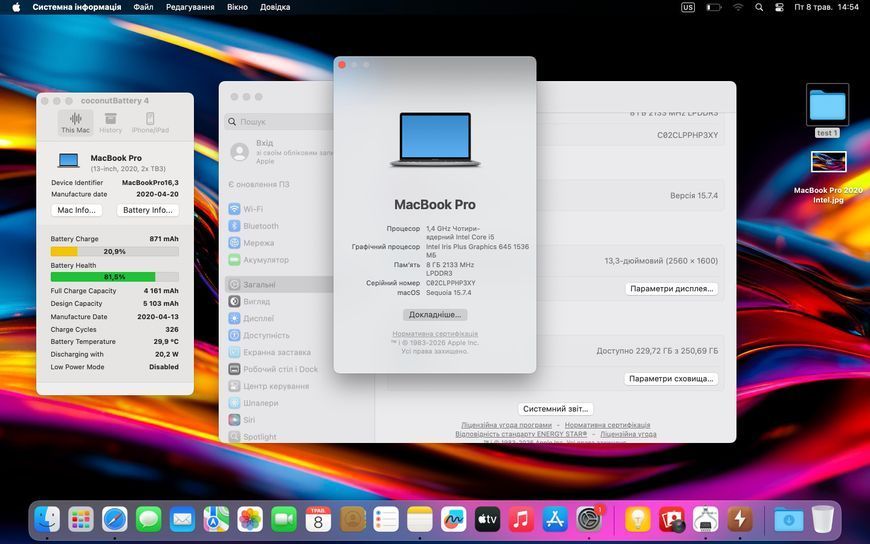The height and width of the screenshot is (544, 870).
Task: Open Messages from the Dock
Action: 149,520
